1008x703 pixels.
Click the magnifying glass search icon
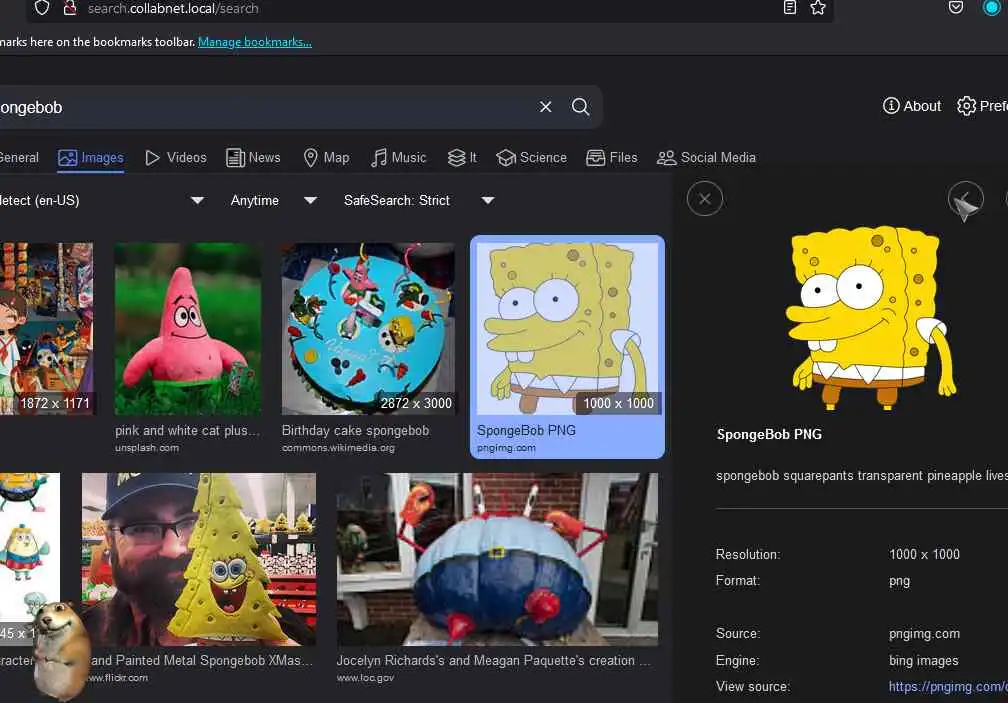coord(580,107)
